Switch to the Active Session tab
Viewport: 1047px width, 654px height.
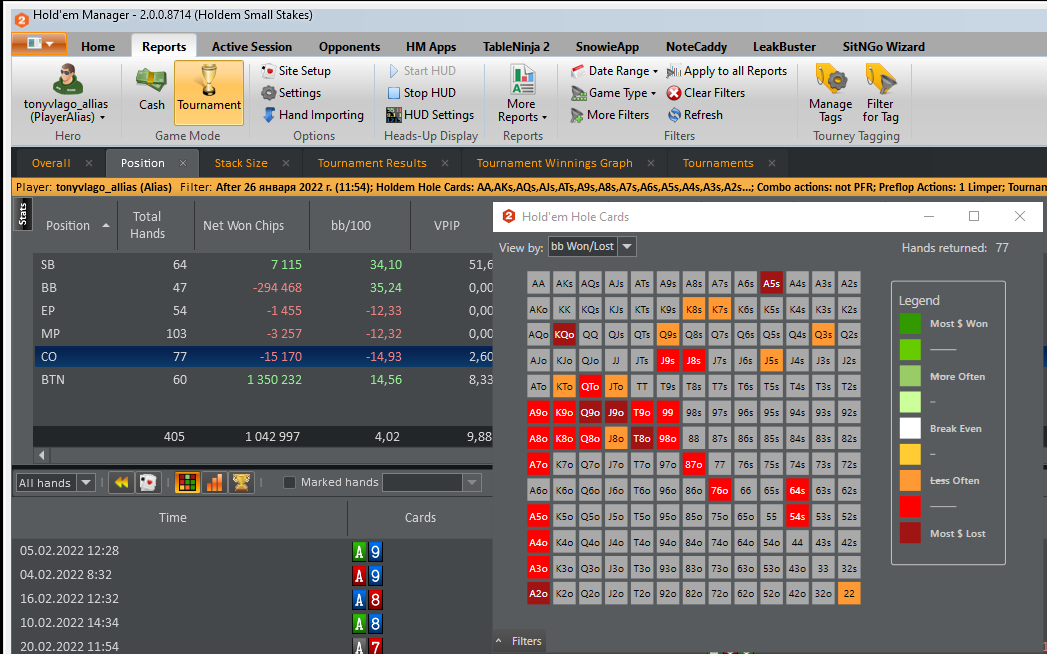point(252,47)
